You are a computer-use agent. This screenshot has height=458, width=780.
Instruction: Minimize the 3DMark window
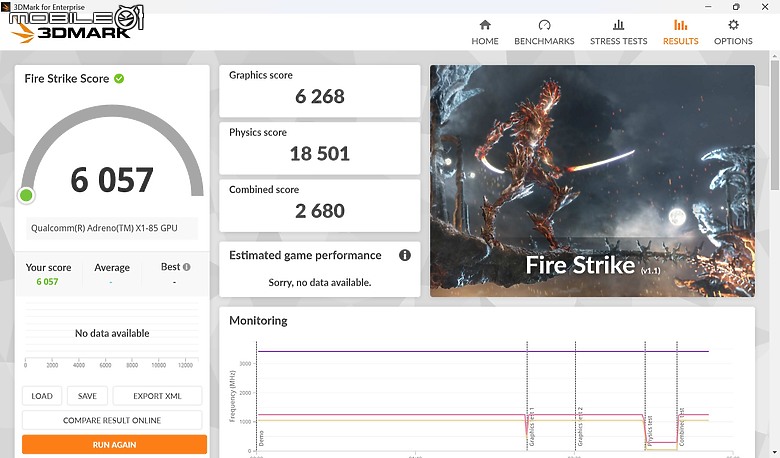pos(708,6)
